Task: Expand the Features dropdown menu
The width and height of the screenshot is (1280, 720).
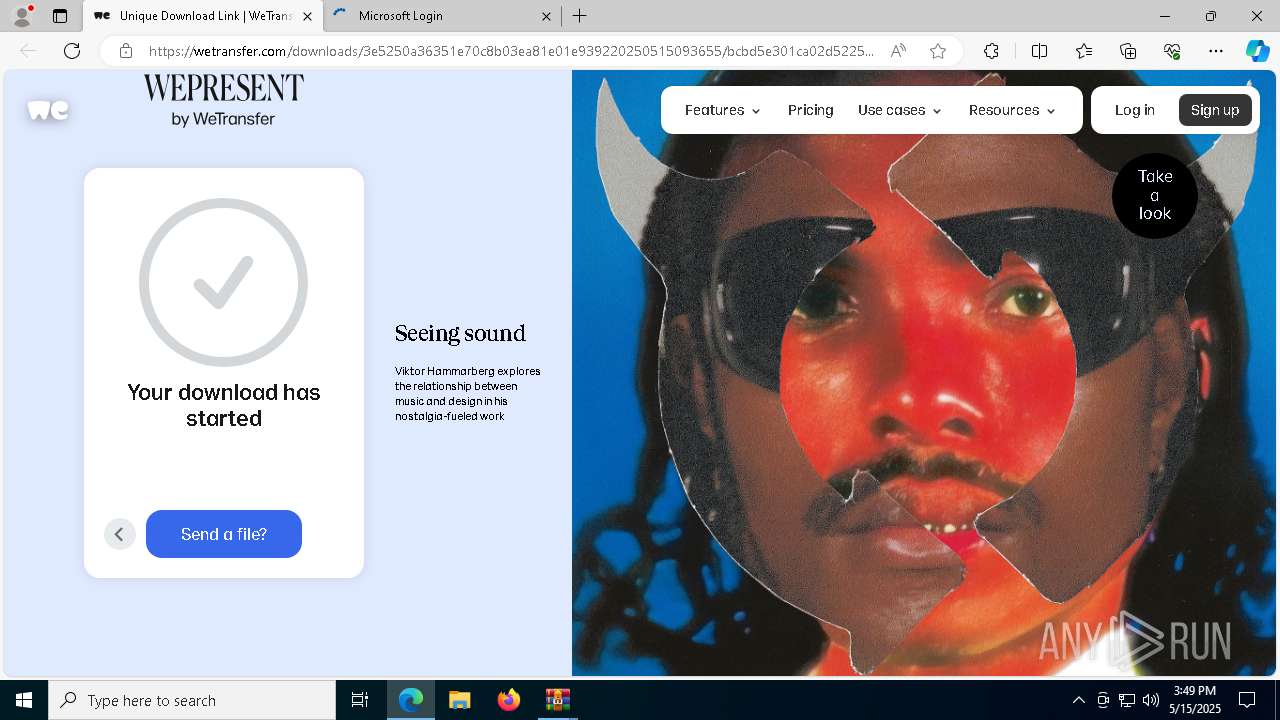Action: (x=722, y=110)
